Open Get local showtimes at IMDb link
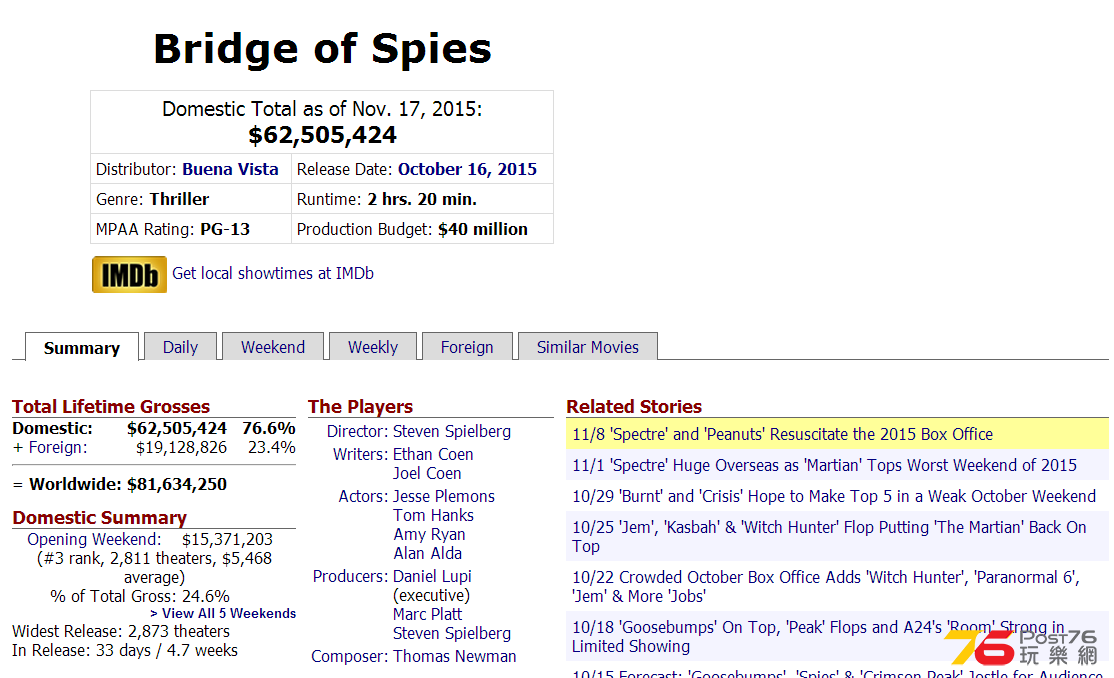 (x=273, y=274)
